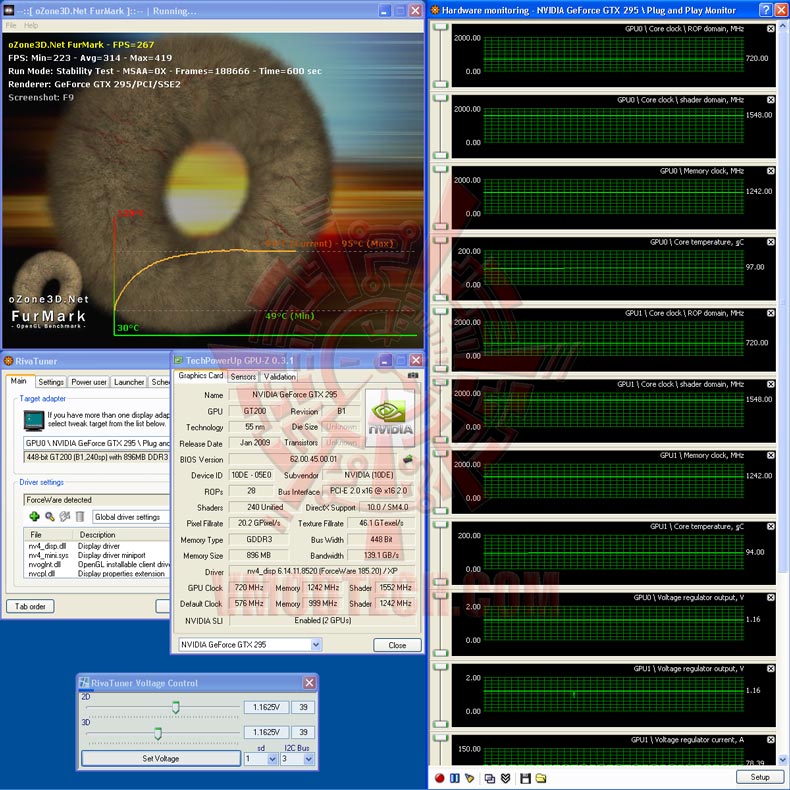Open the Launcher tab in RivaTuner
The width and height of the screenshot is (790, 790).
point(129,382)
